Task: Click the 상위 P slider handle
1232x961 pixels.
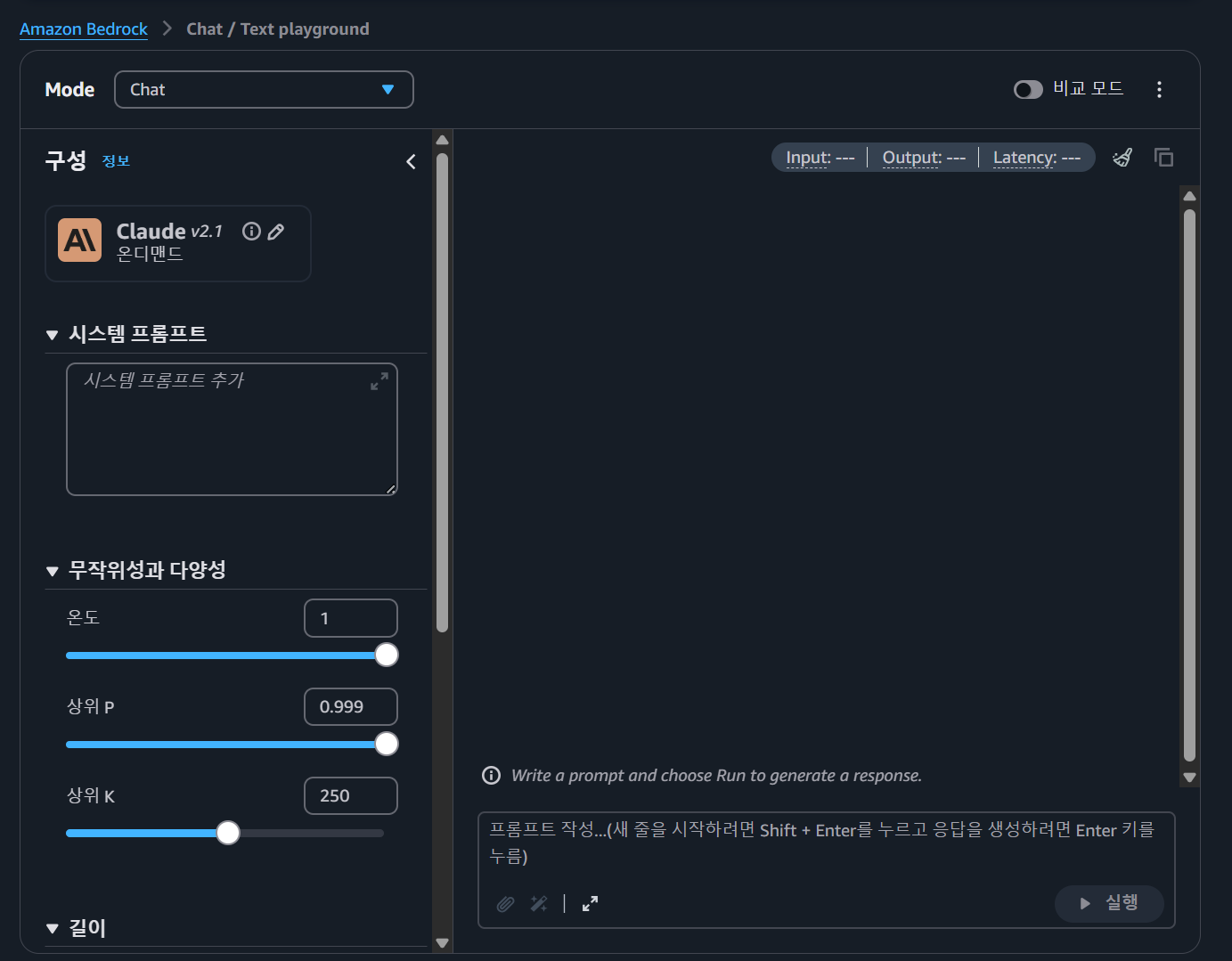Action: [x=387, y=744]
